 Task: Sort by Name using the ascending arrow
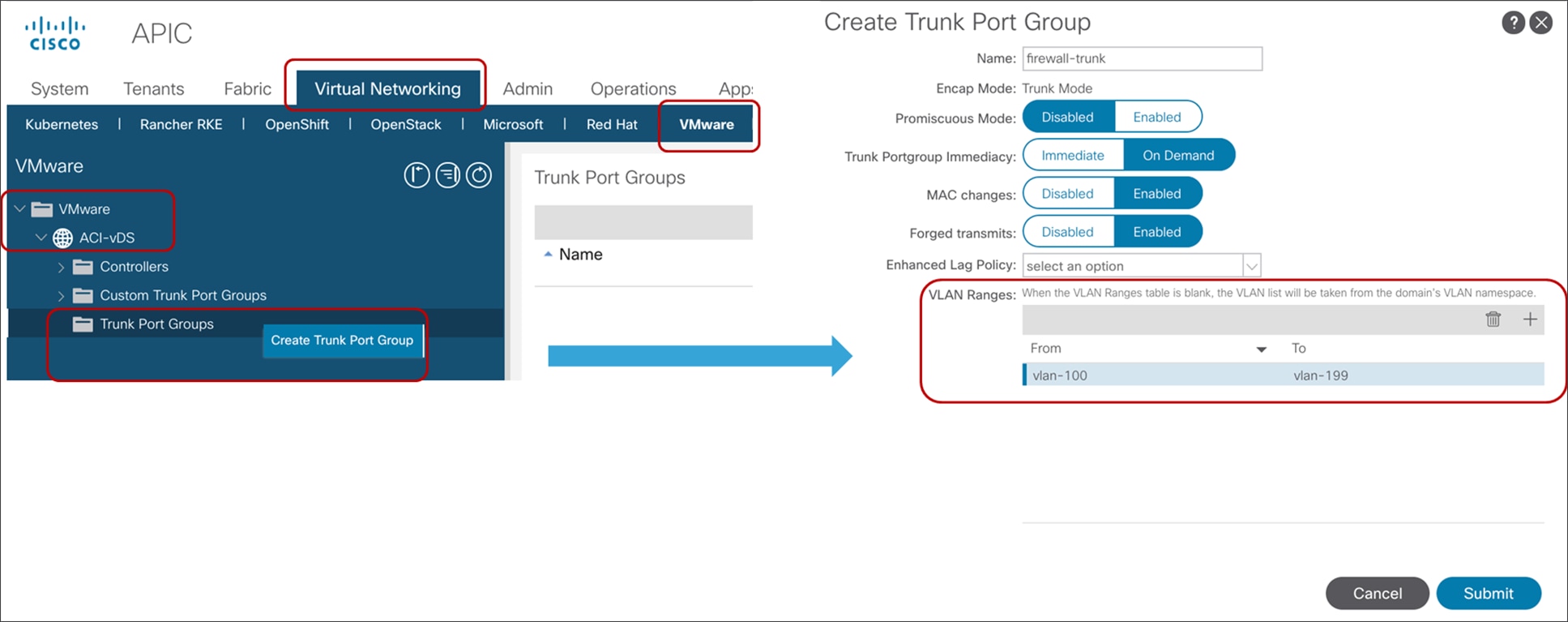click(x=548, y=255)
